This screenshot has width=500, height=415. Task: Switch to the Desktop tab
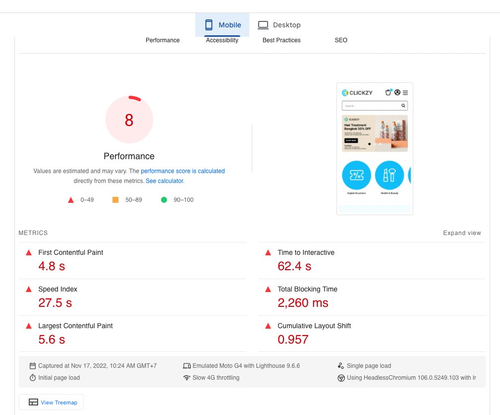[x=279, y=25]
